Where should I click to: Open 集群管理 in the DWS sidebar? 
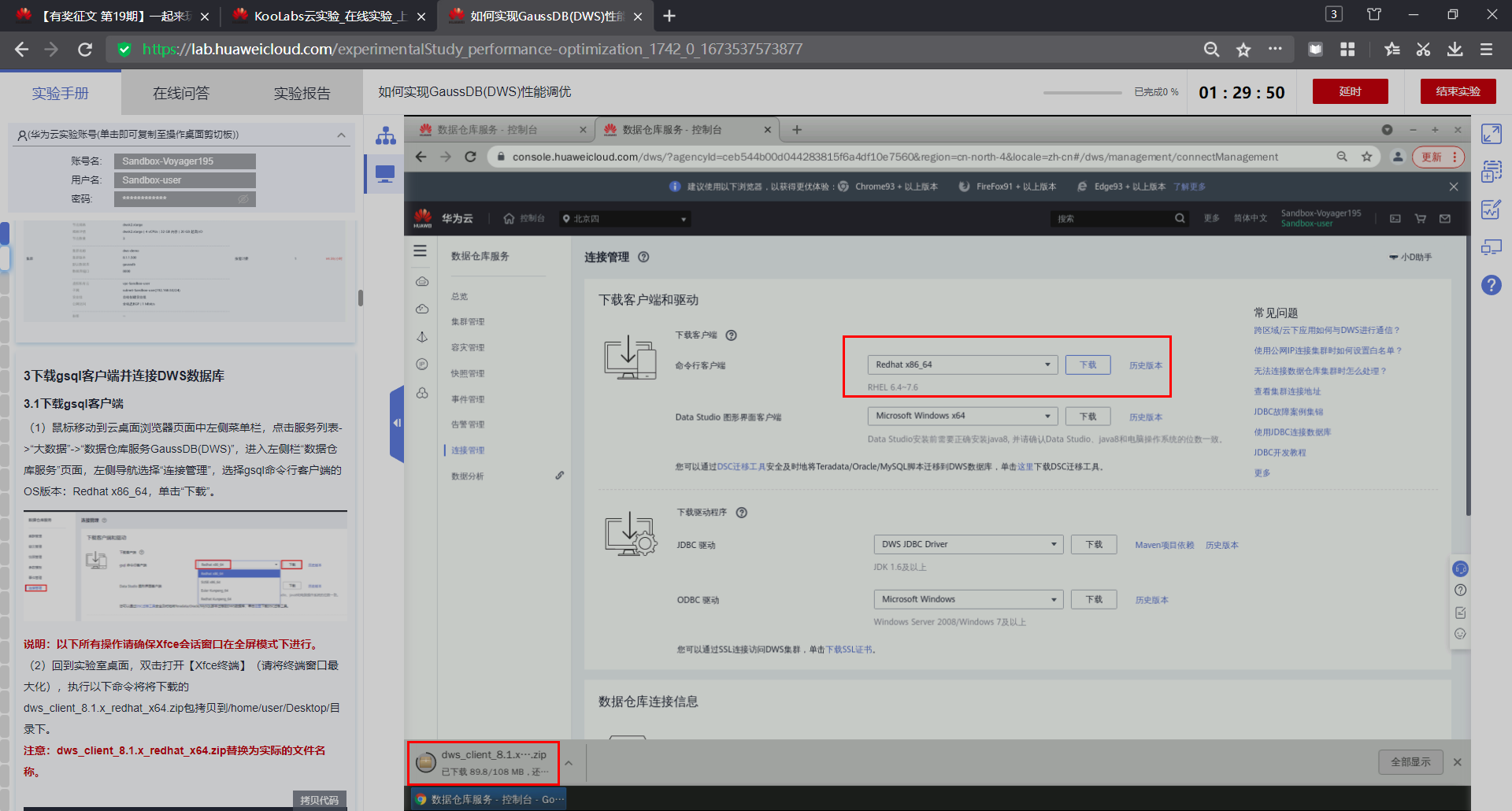click(468, 322)
